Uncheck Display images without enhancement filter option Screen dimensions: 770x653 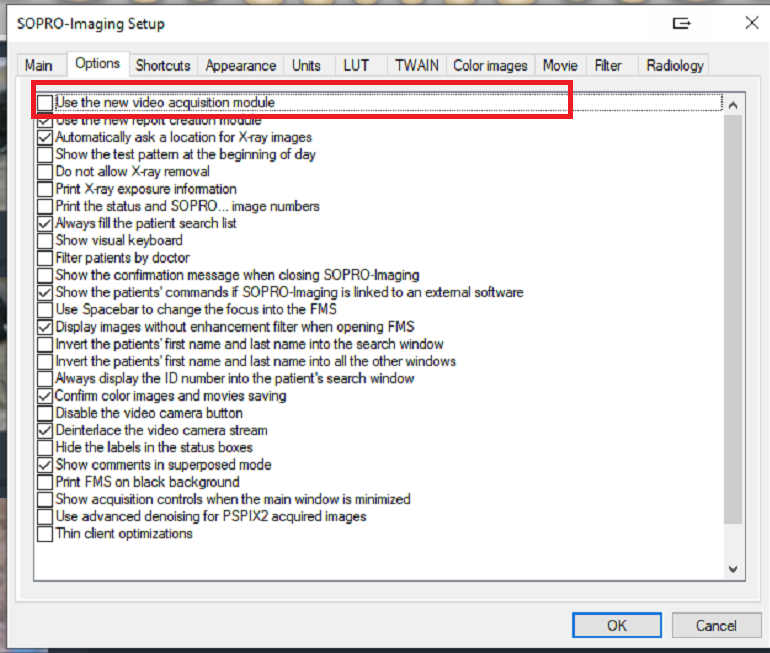45,327
